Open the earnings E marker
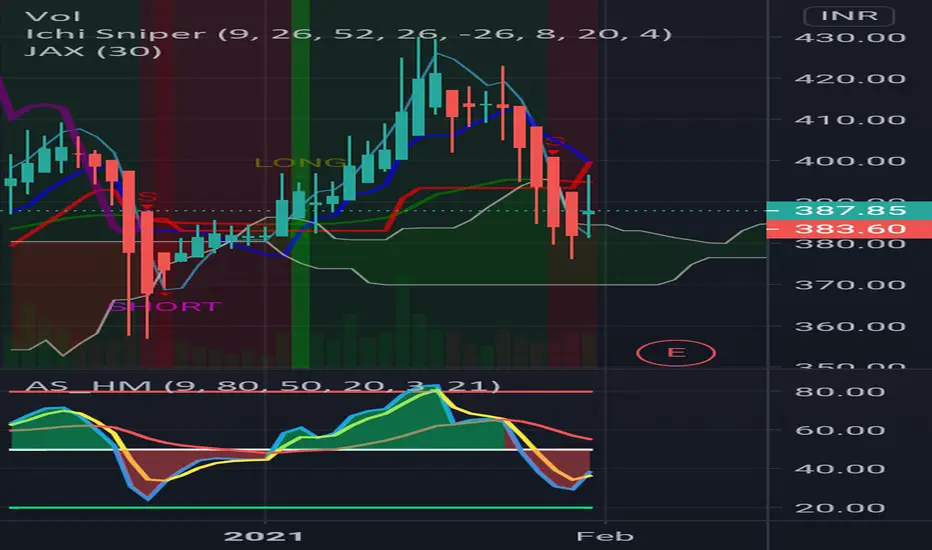 [676, 353]
